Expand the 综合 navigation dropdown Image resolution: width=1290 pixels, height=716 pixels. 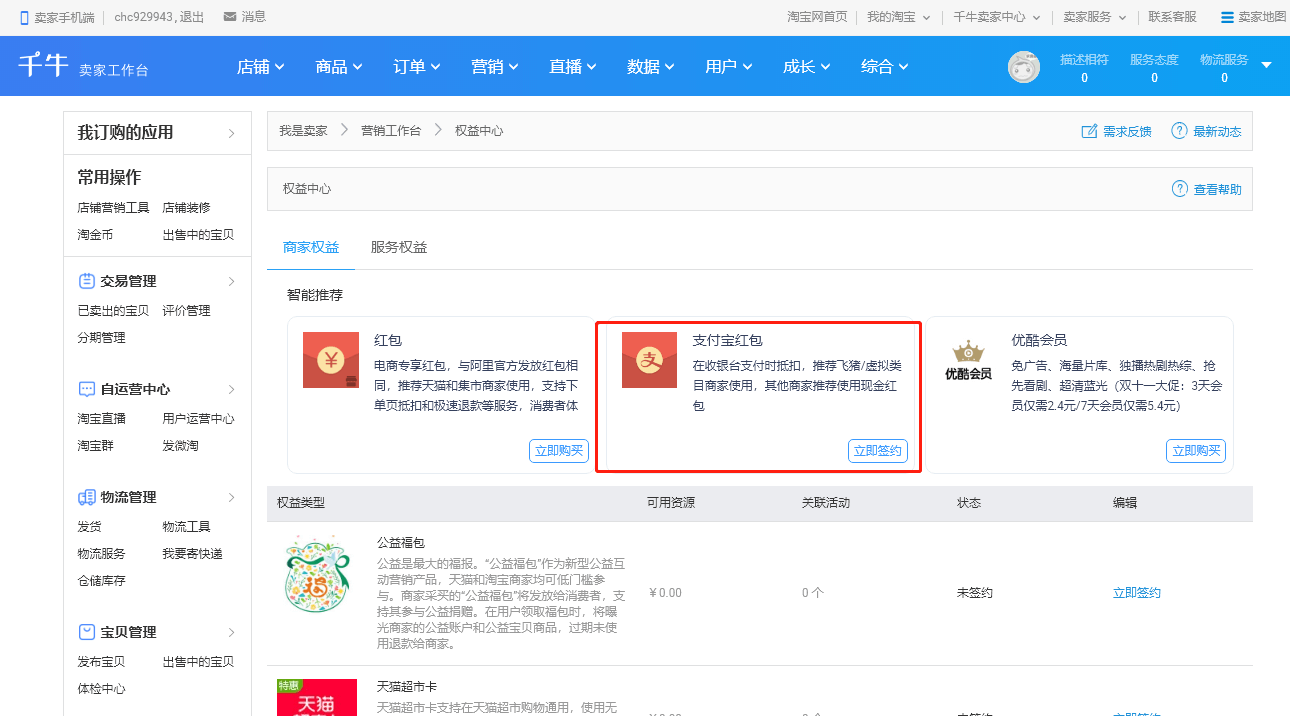(885, 67)
